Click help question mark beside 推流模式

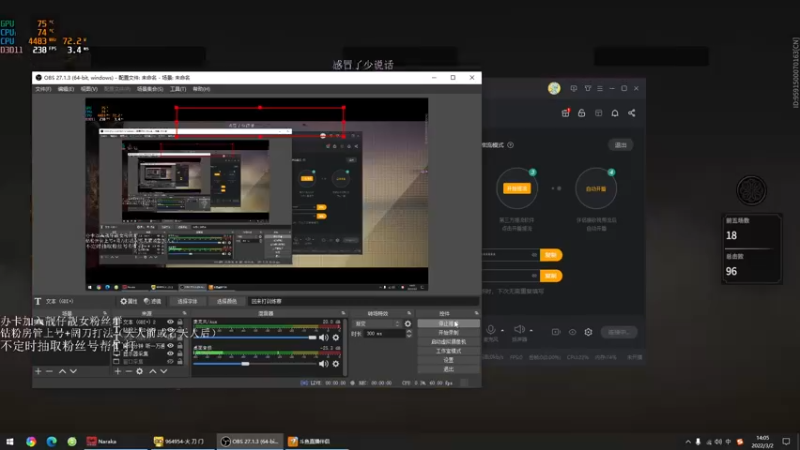coord(511,145)
